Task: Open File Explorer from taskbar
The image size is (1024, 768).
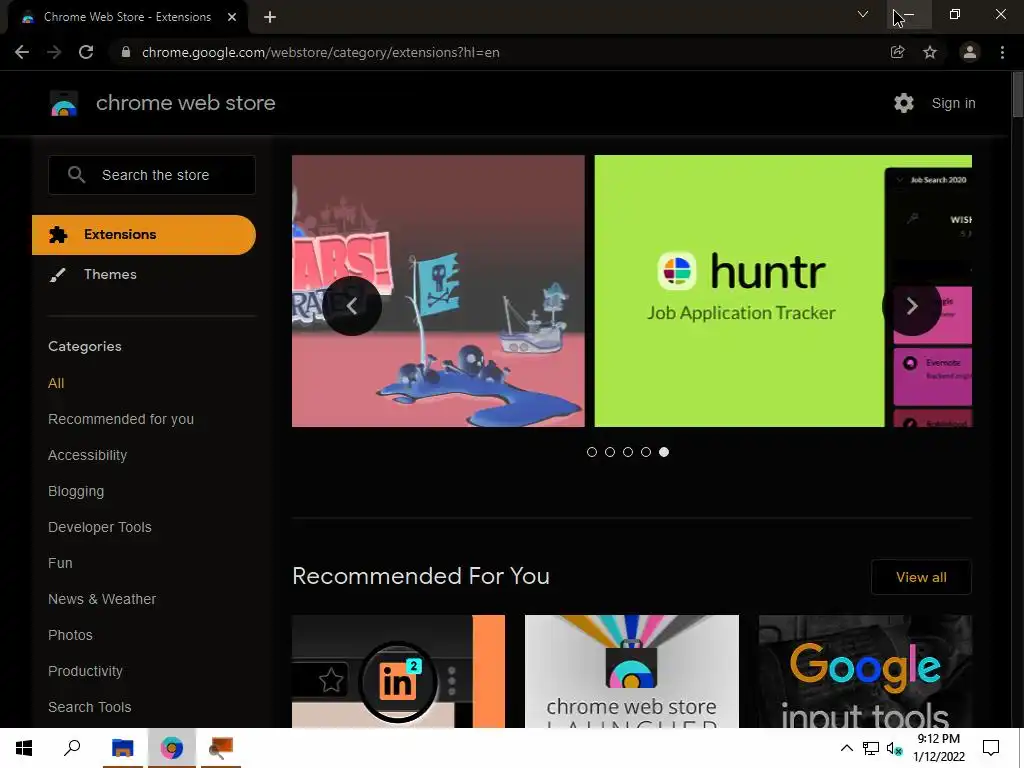Action: tap(123, 748)
